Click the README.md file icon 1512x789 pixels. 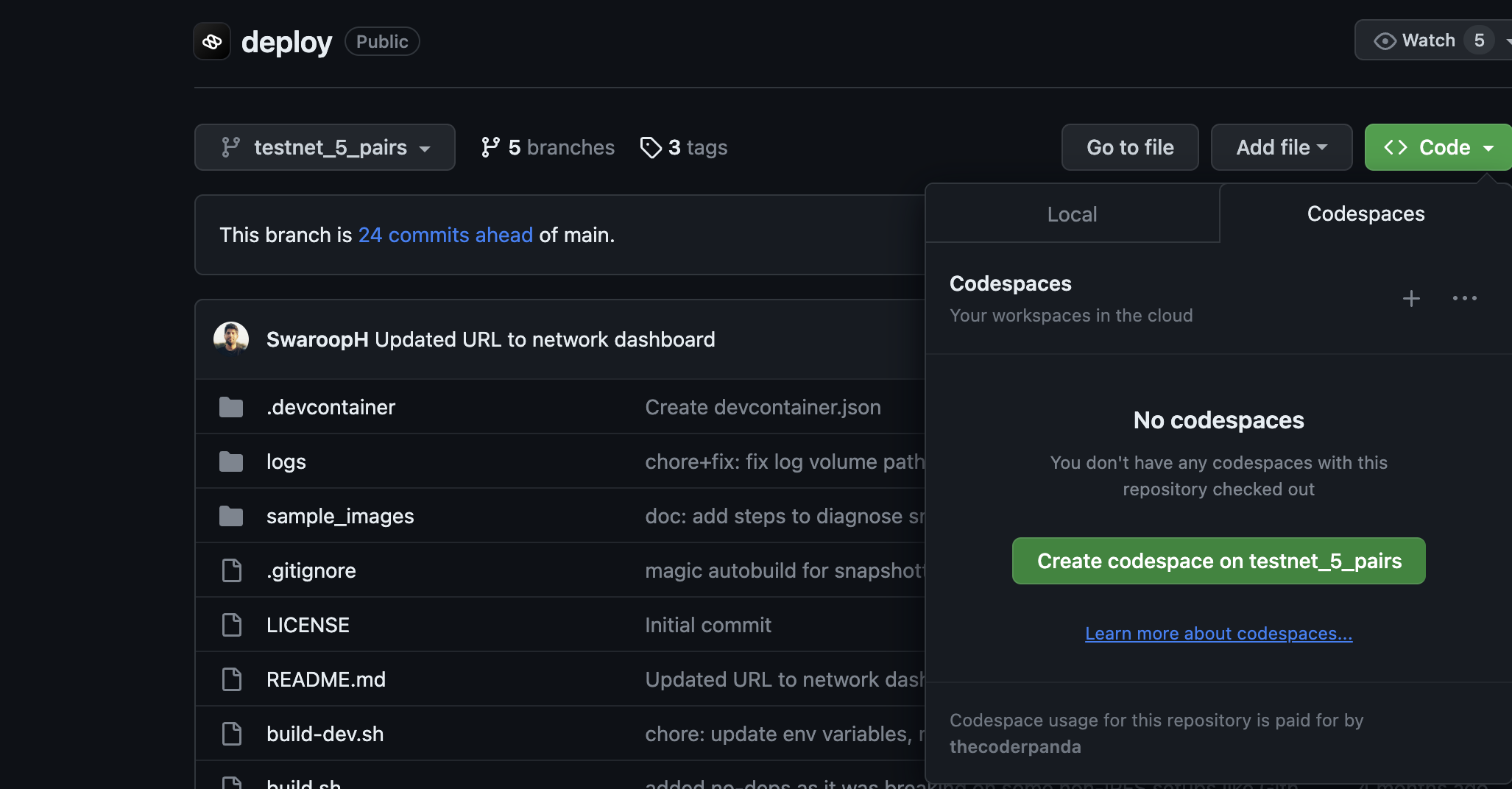coord(232,679)
